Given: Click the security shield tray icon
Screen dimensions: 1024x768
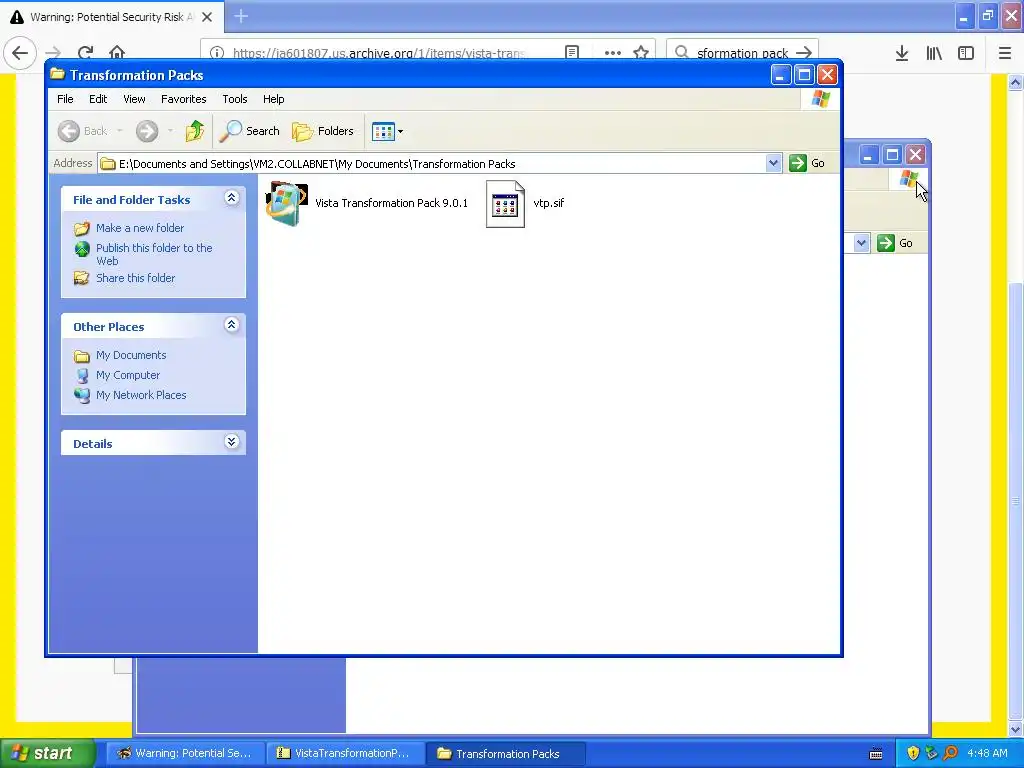Looking at the screenshot, I should tap(913, 753).
